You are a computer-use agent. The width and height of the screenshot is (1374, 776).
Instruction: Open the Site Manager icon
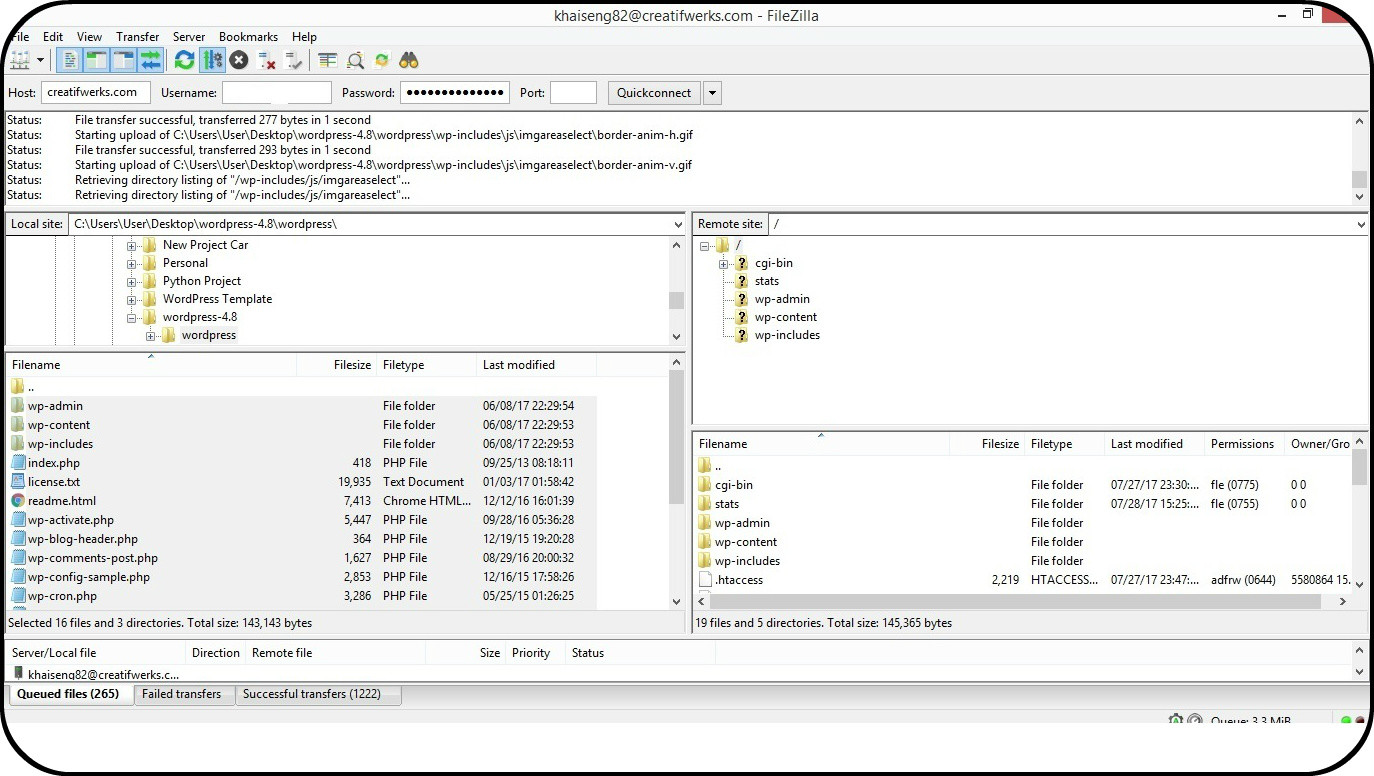click(x=19, y=60)
